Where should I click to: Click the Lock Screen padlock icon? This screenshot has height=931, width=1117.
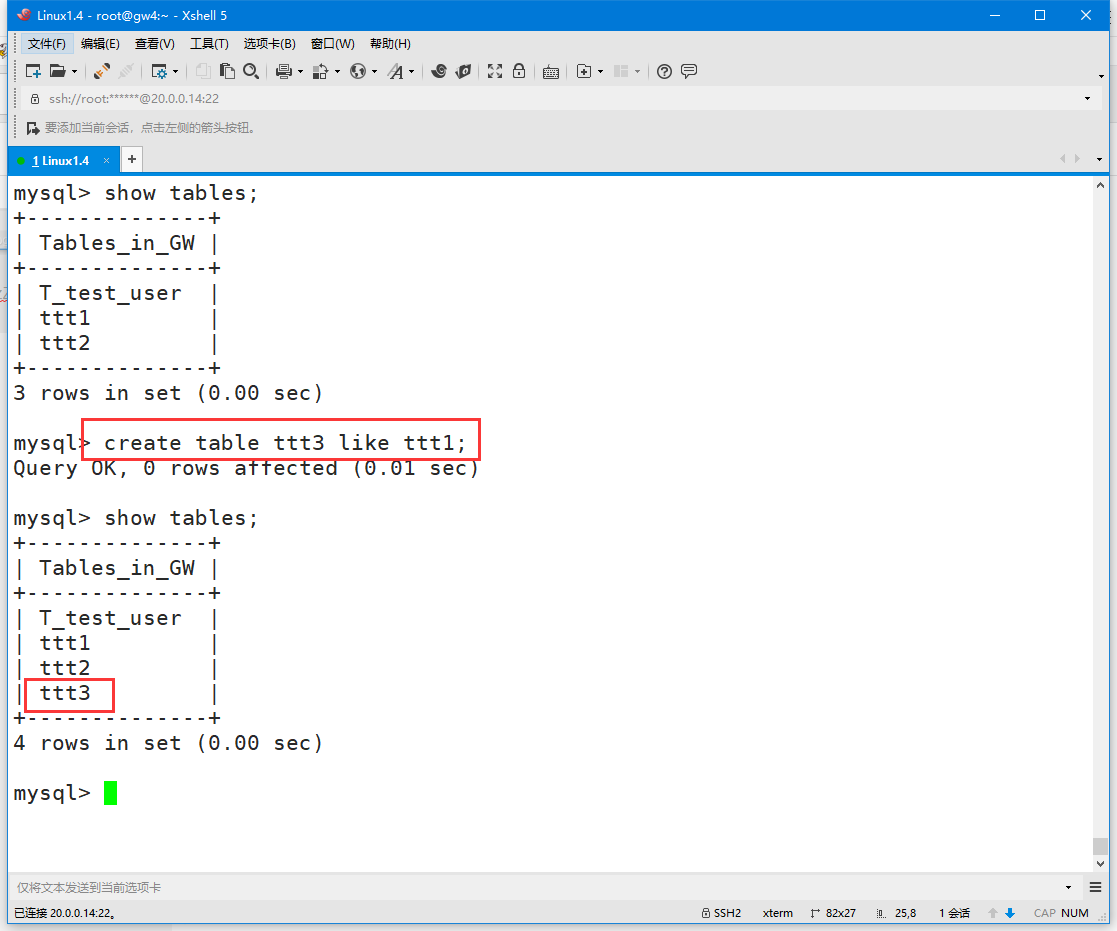point(519,71)
